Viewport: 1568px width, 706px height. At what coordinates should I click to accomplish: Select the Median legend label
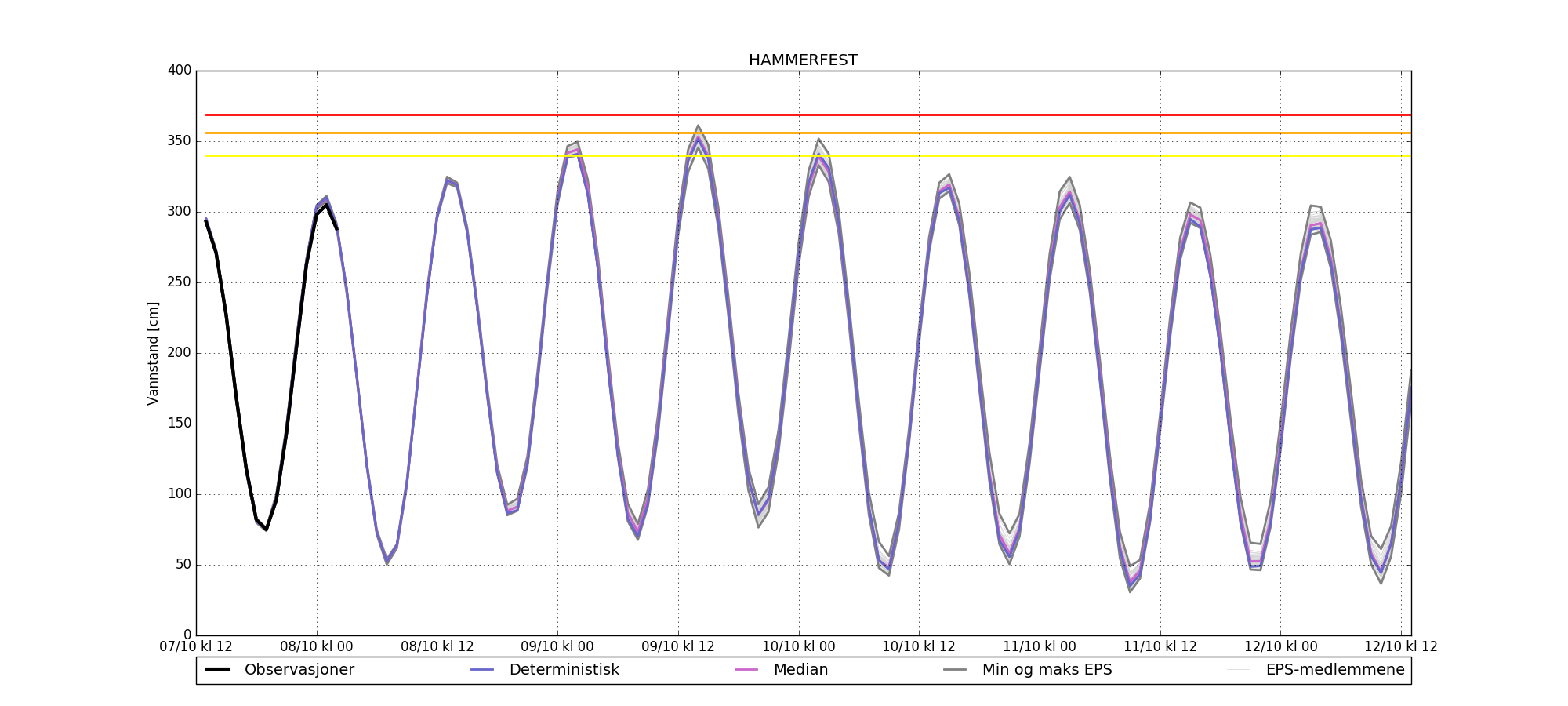pyautogui.click(x=800, y=670)
